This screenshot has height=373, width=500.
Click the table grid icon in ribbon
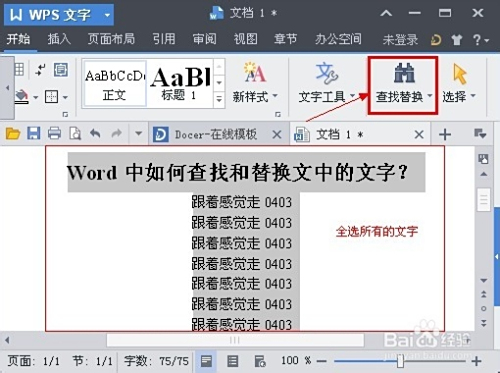coord(19,69)
